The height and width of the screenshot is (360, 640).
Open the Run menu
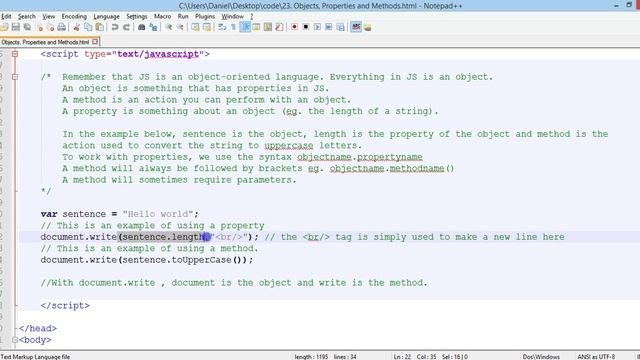pos(183,16)
